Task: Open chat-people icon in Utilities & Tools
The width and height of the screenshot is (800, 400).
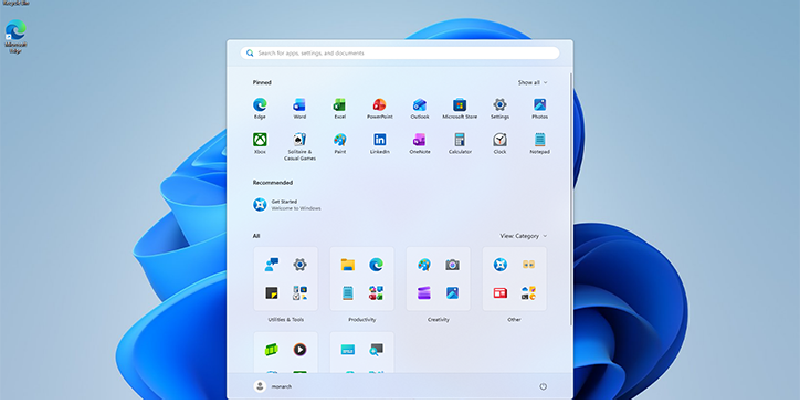Action: (271, 264)
